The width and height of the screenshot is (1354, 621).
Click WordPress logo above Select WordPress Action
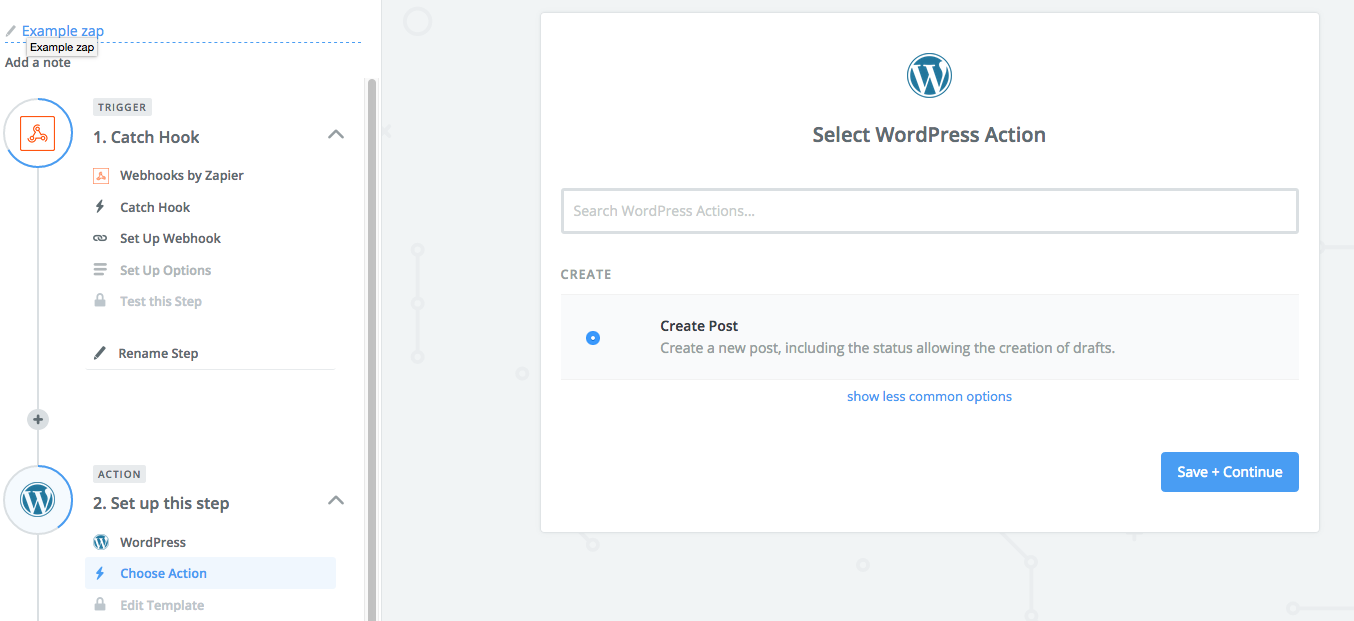929,75
